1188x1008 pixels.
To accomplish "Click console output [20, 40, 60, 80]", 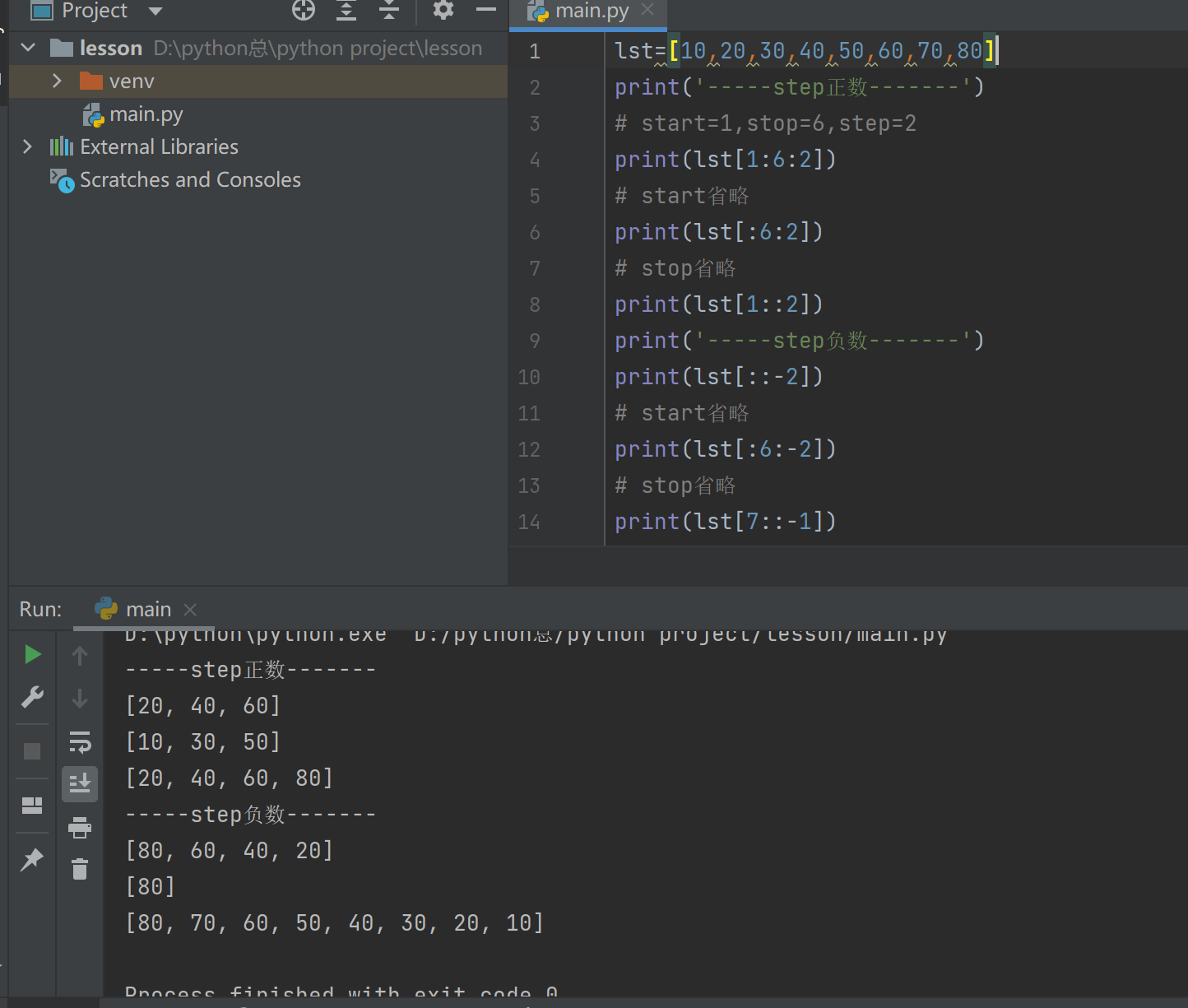I will click(x=230, y=778).
